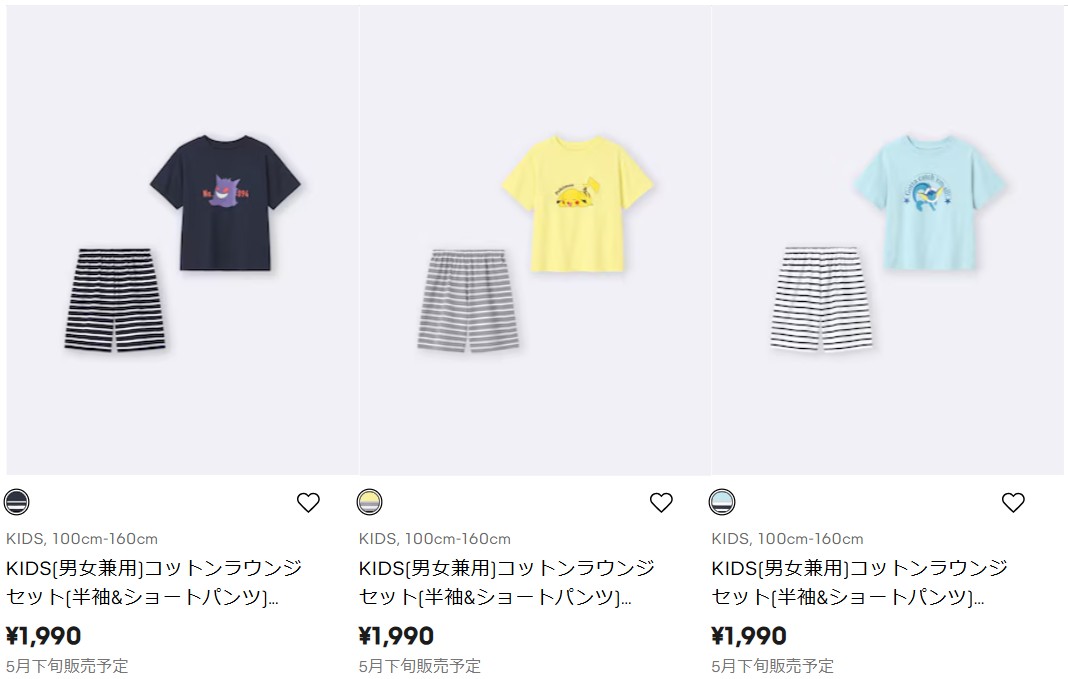Click the white striped shorts image

pyautogui.click(x=821, y=299)
